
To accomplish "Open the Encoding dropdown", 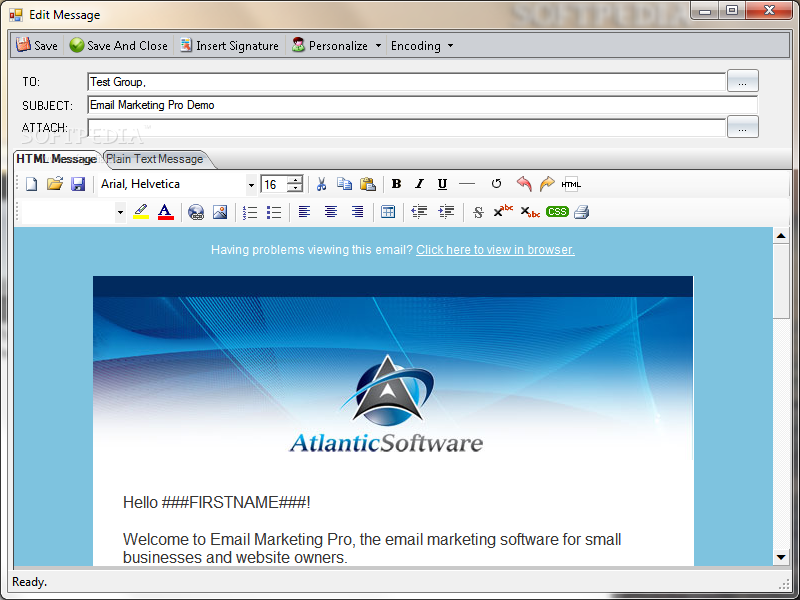I will coord(422,45).
